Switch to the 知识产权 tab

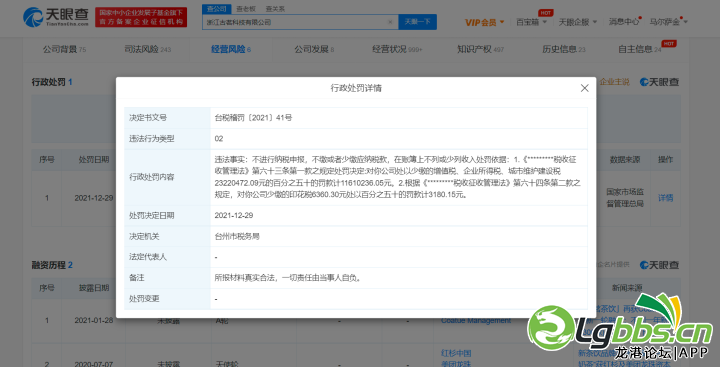click(480, 49)
